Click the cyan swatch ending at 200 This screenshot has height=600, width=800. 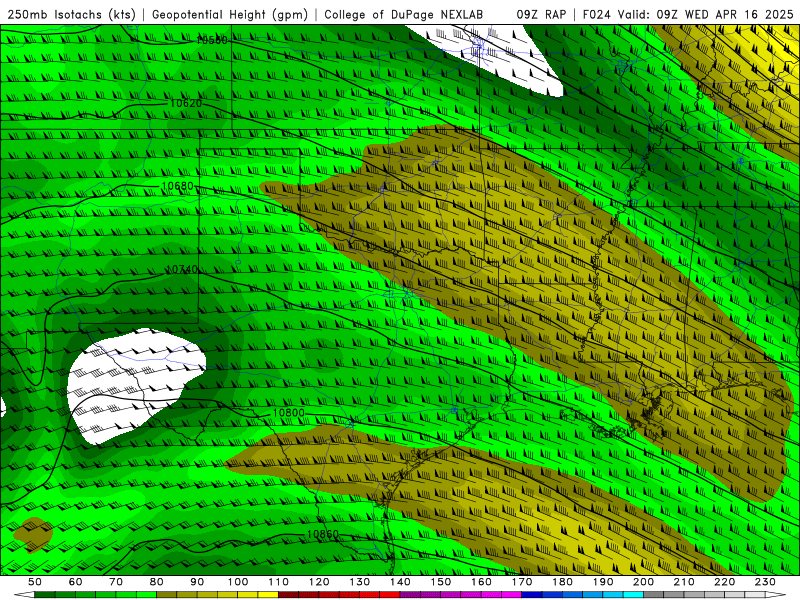point(633,594)
